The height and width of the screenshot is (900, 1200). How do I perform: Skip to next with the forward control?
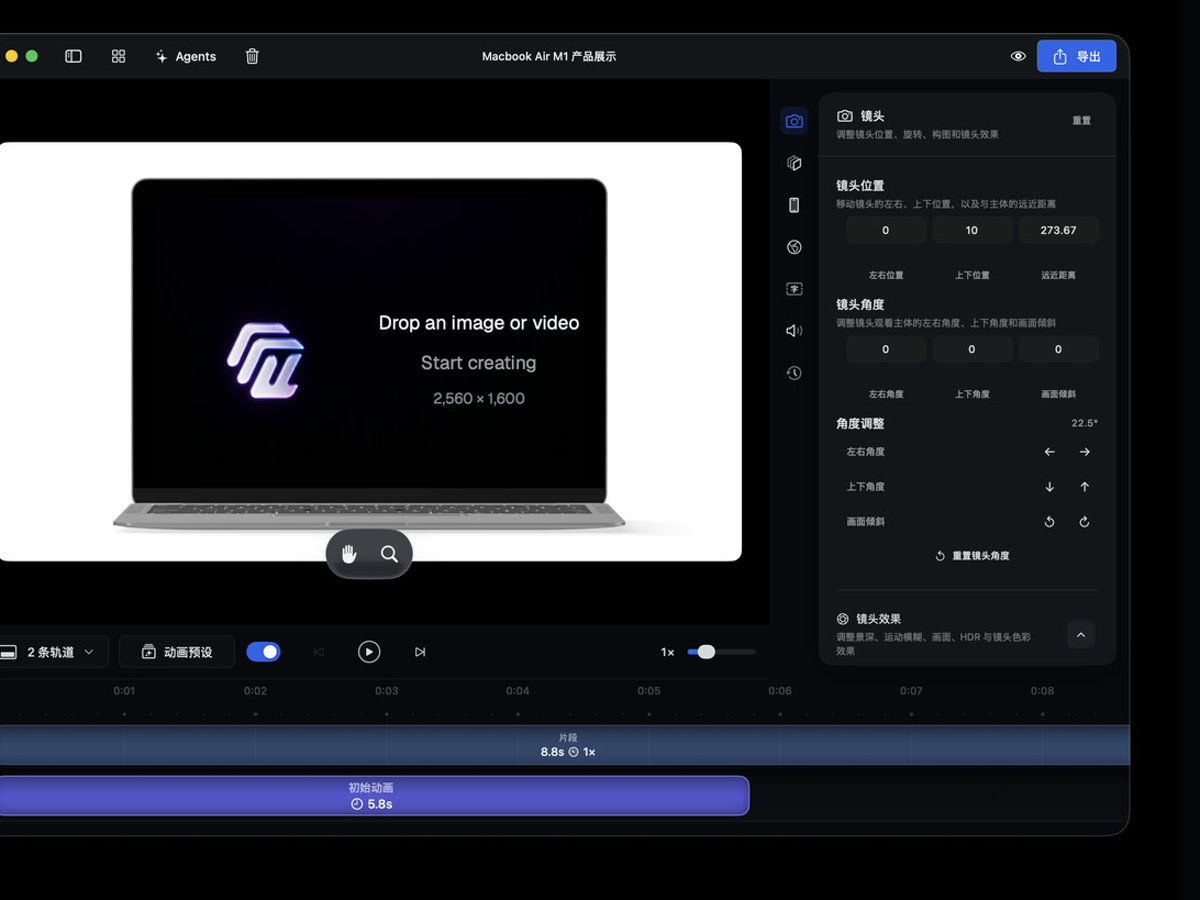[420, 652]
